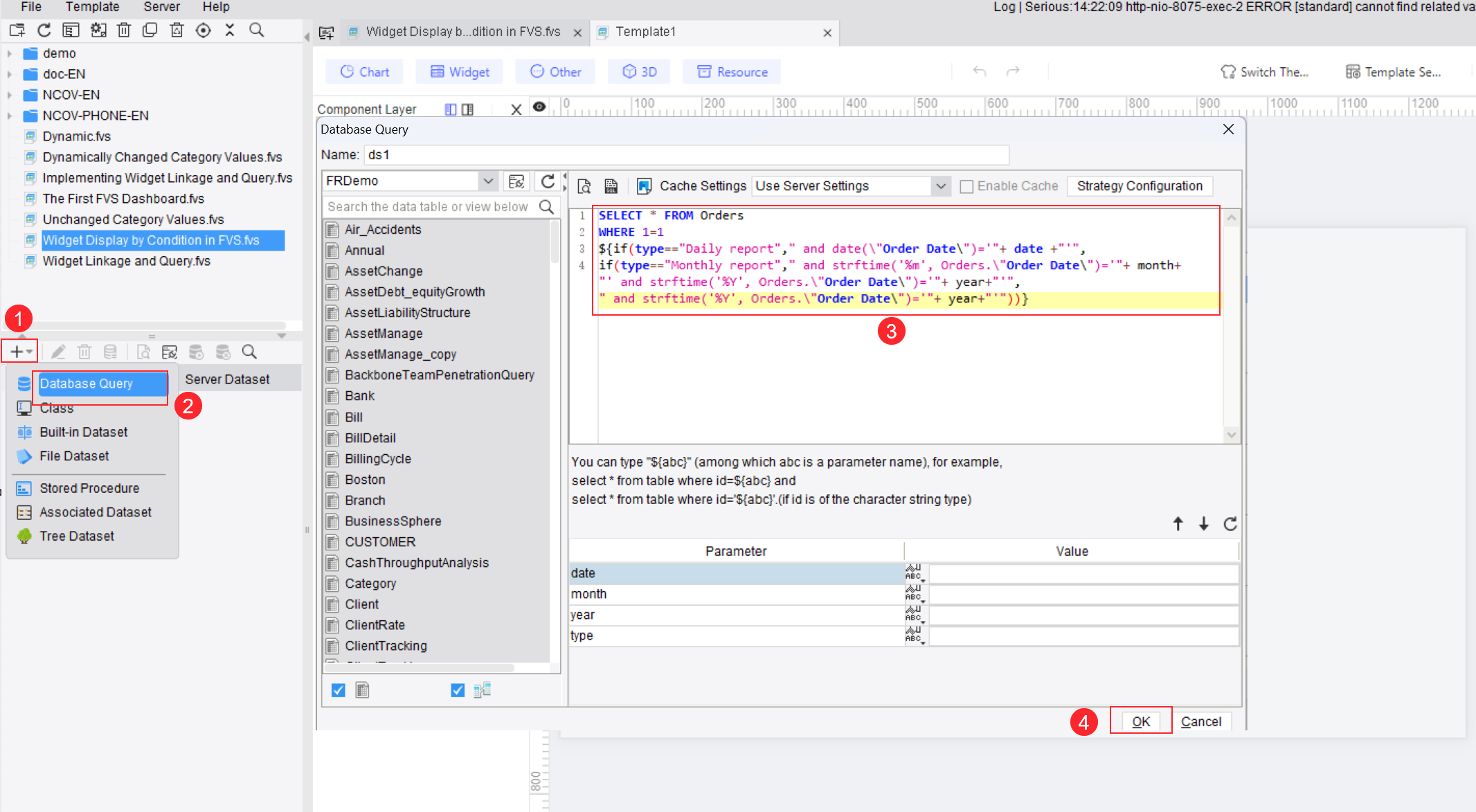Click the Server Dataset tab
Image resolution: width=1476 pixels, height=812 pixels.
pos(228,379)
